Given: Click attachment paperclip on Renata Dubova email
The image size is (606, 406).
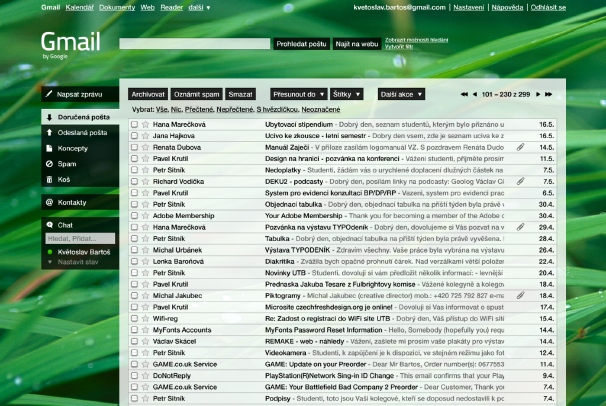Looking at the screenshot, I should [520, 146].
